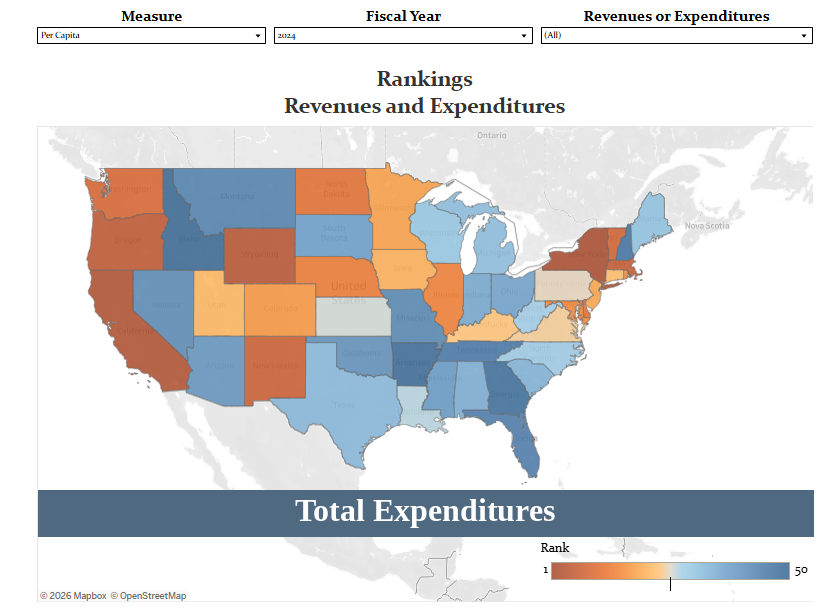
Task: Open the OpenStreetMap attribution link
Action: [x=148, y=596]
